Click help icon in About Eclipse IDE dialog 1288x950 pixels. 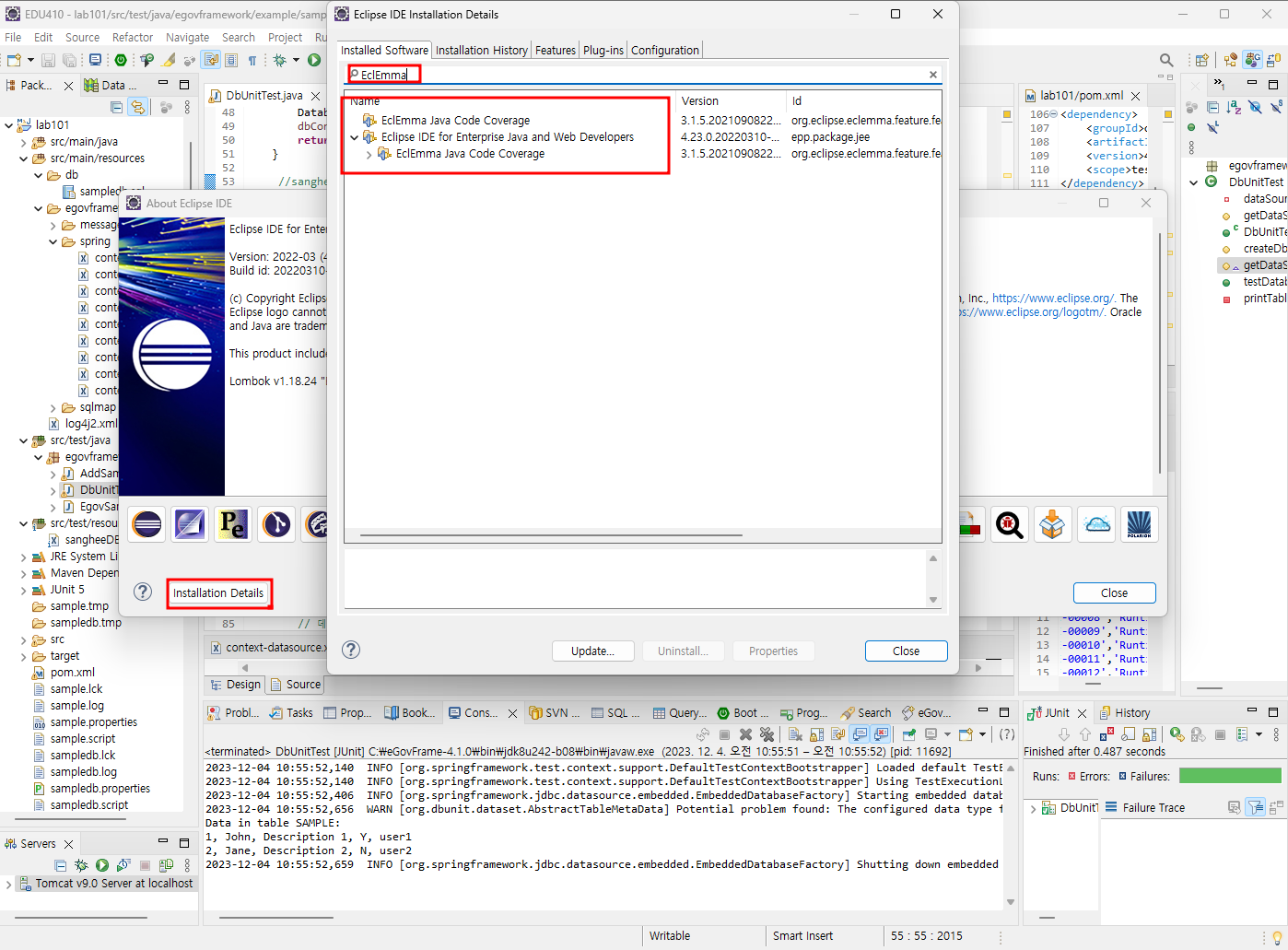[143, 592]
